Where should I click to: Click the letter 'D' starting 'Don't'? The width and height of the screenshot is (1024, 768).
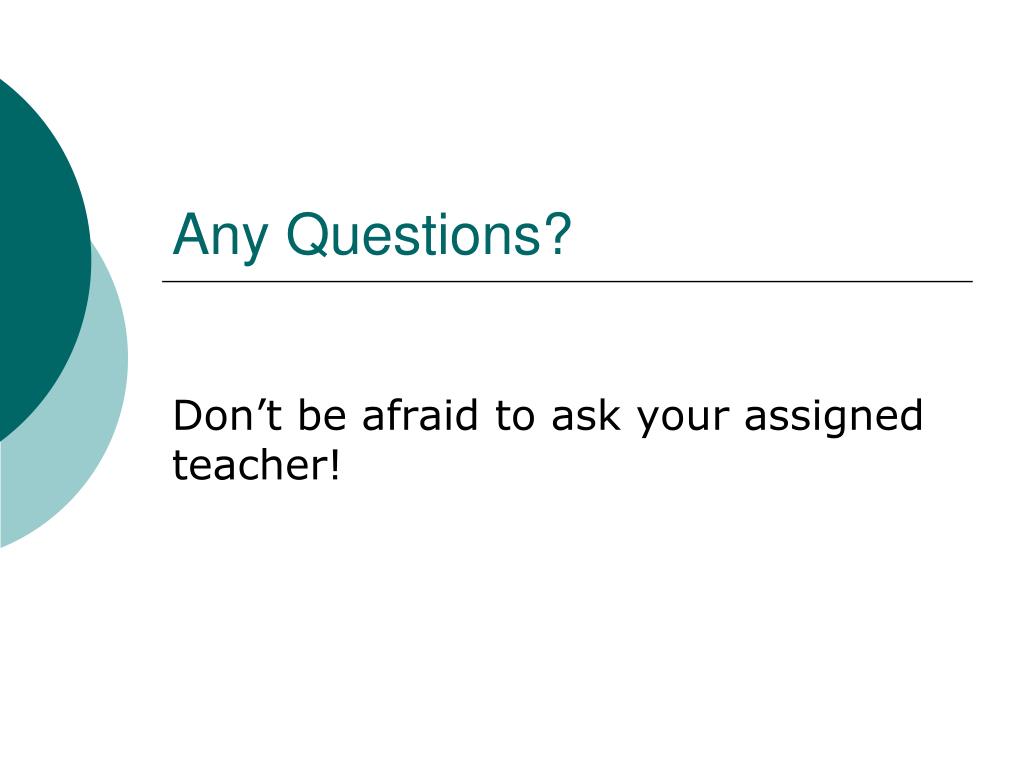pos(187,415)
